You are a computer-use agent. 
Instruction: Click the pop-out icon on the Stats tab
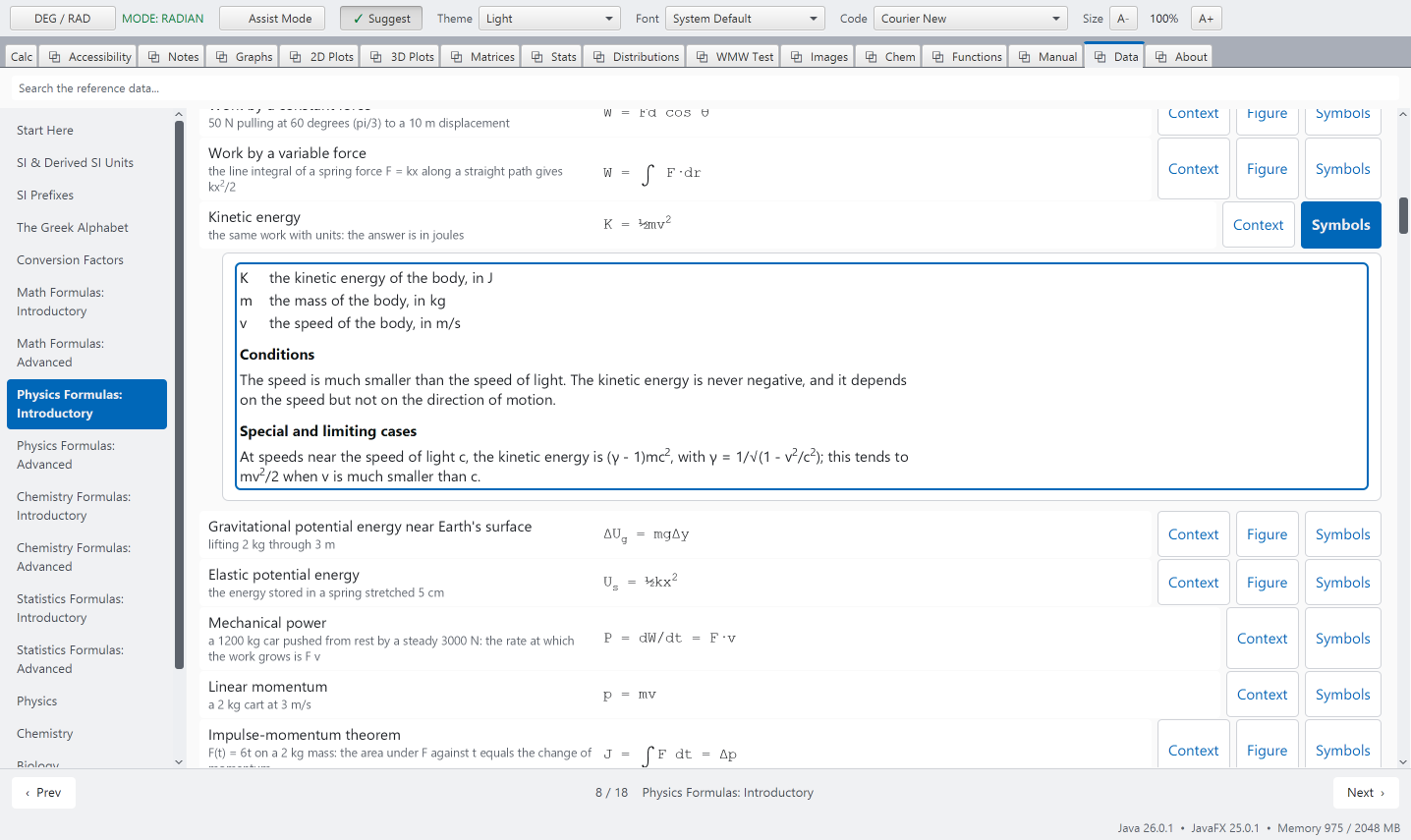[x=537, y=57]
